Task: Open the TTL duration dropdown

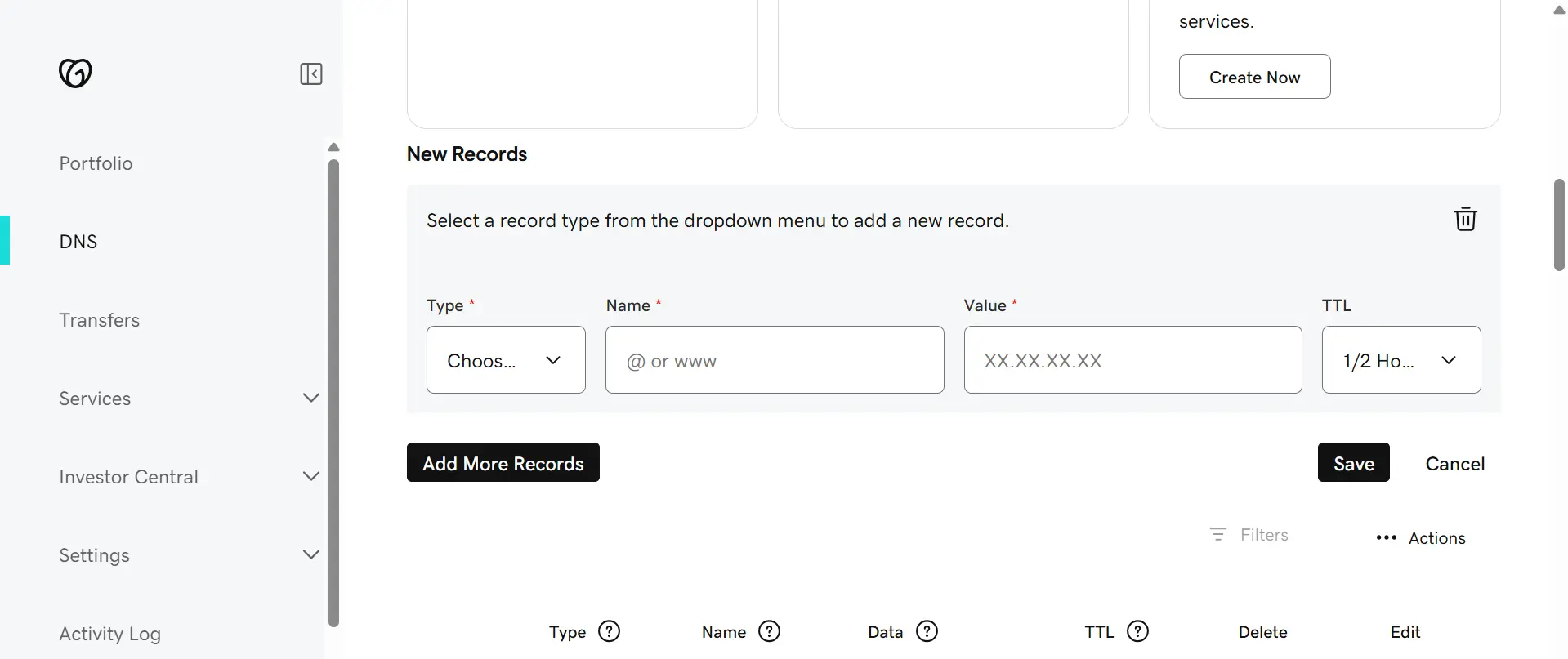Action: point(1400,359)
